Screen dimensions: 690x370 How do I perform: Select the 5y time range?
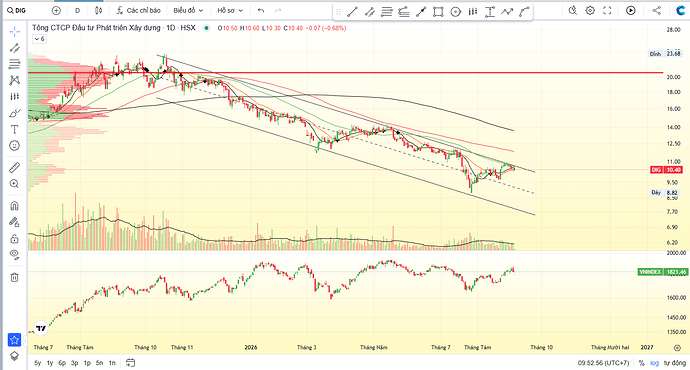[37, 363]
